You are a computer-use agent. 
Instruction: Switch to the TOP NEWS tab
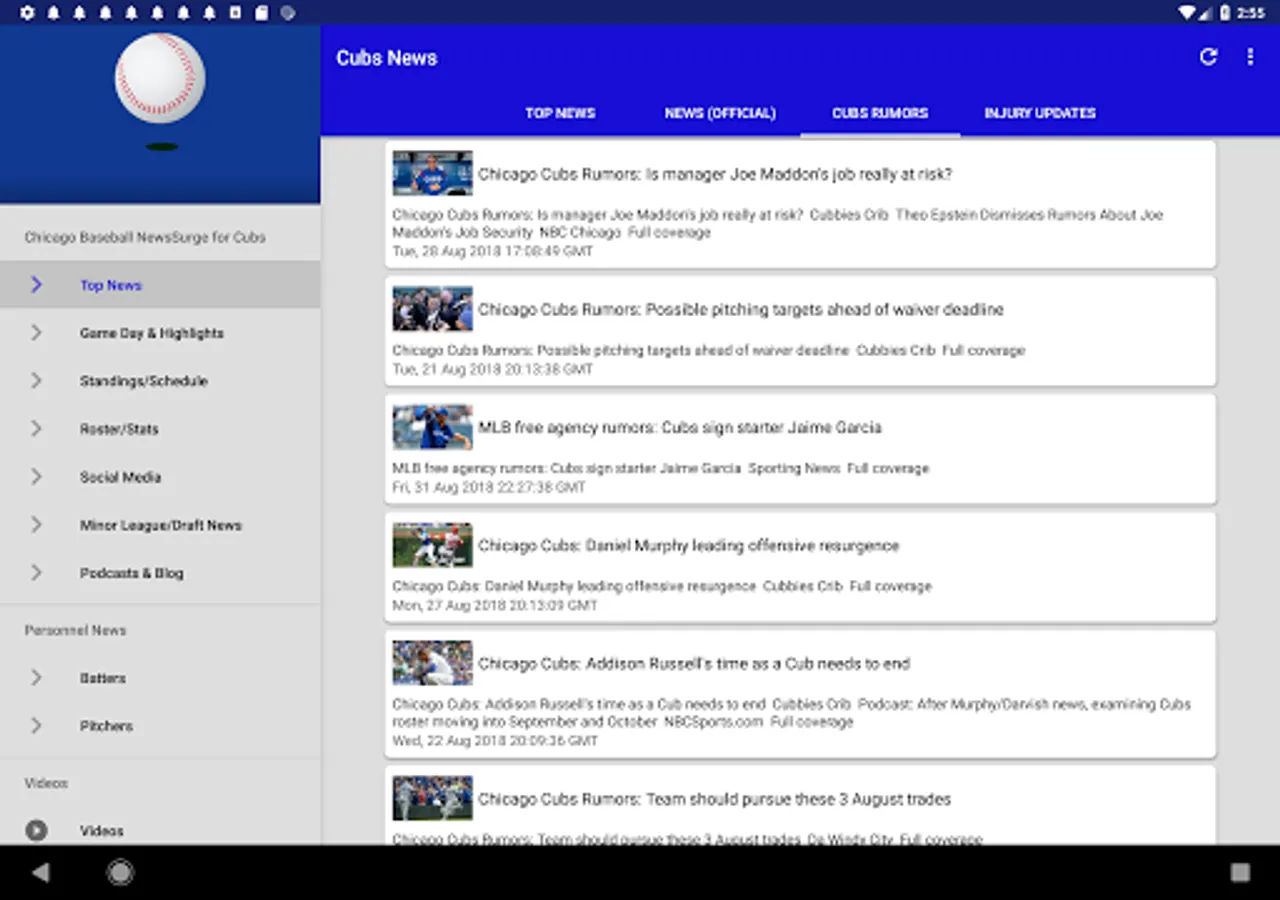[x=560, y=113]
